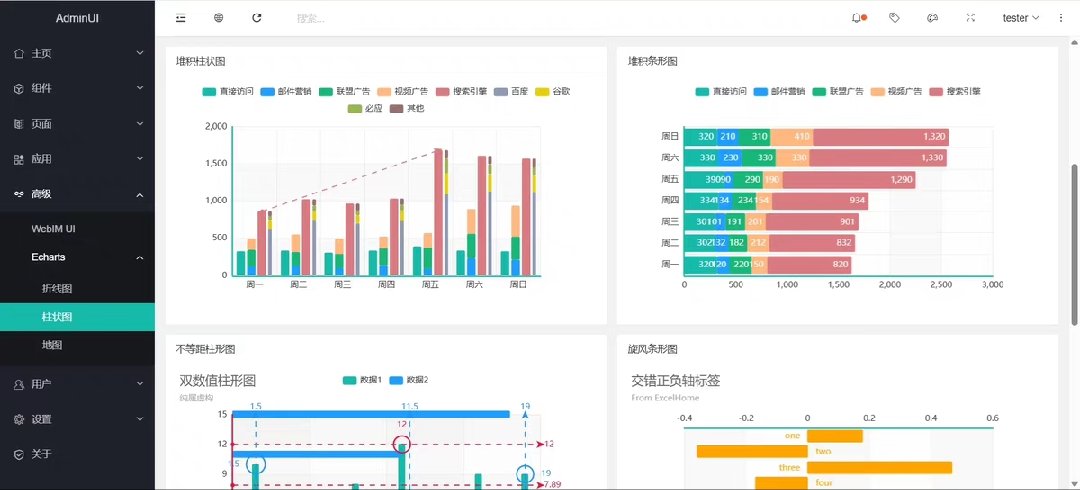Toggle 数据1 legend in 双数值柱形图

coord(362,380)
